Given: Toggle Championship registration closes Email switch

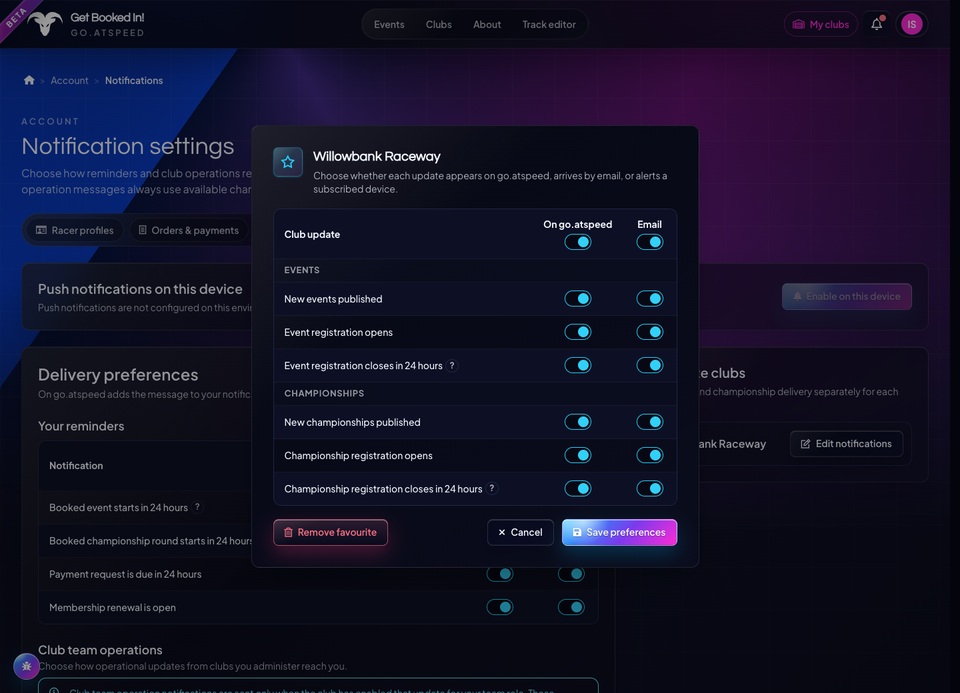Looking at the screenshot, I should pos(649,489).
